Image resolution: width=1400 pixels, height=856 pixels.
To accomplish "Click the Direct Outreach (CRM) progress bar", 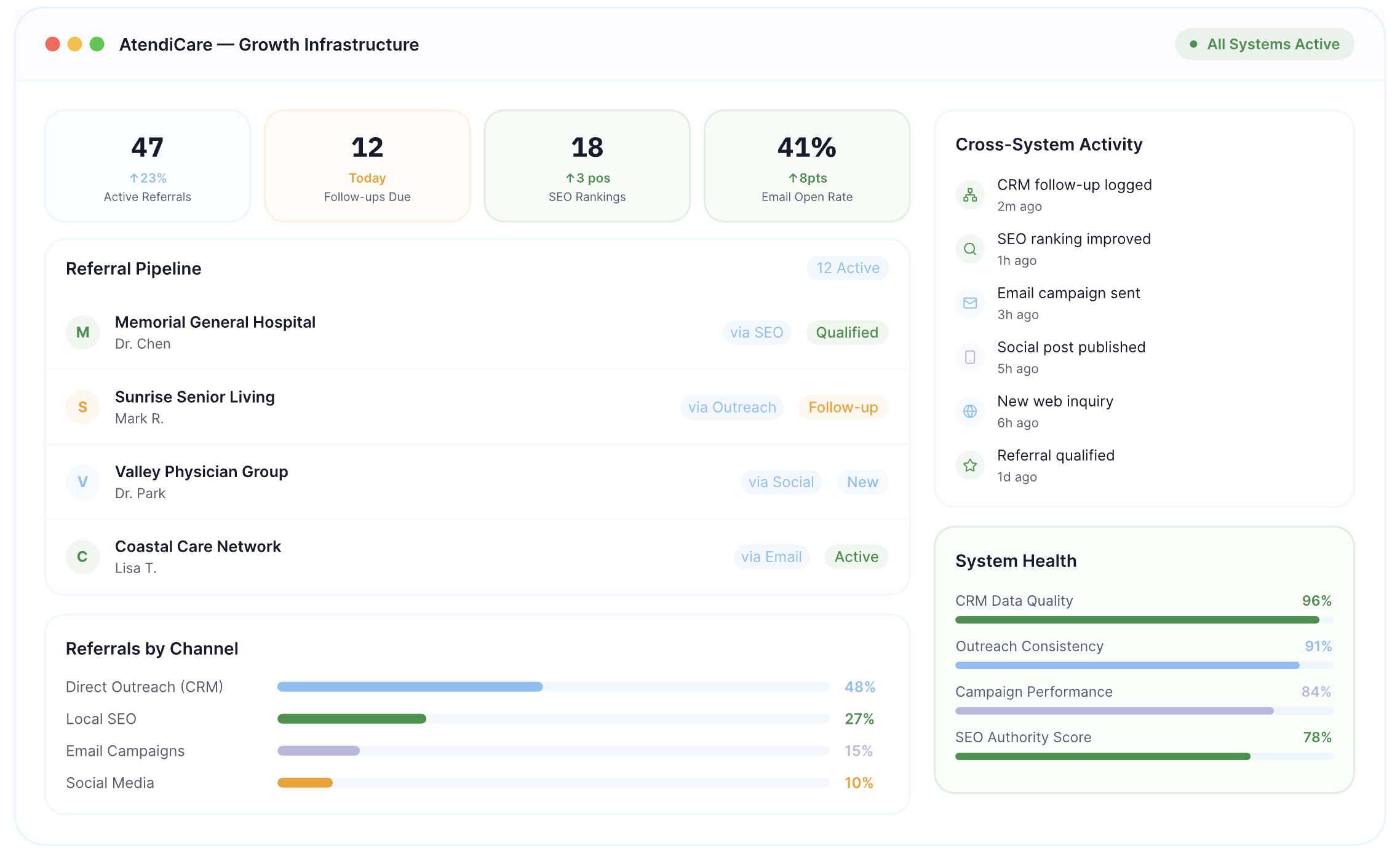I will click(553, 687).
